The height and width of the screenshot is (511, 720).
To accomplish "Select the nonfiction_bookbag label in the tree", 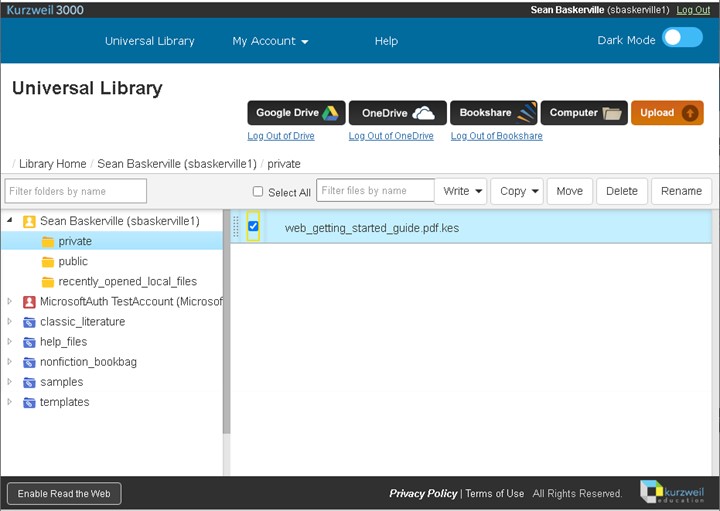I will (88, 362).
